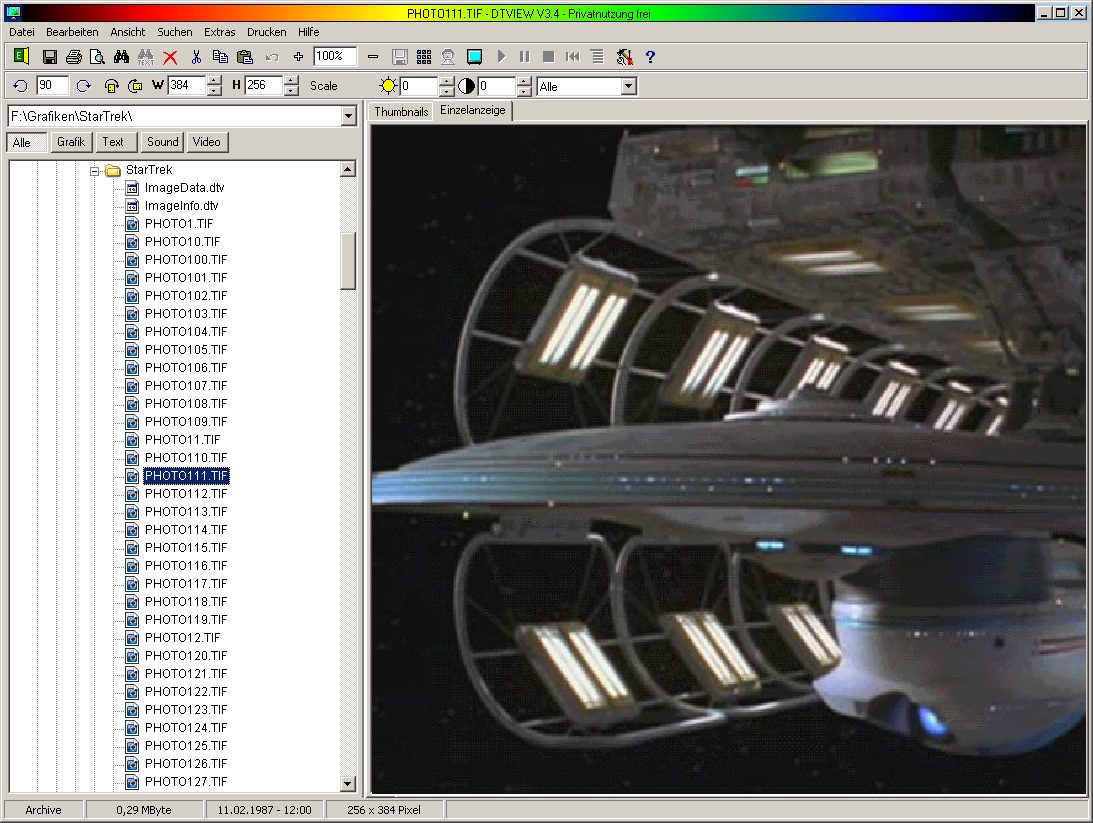Image resolution: width=1093 pixels, height=823 pixels.
Task: Increase the height H value with its up arrow
Action: (x=292, y=80)
